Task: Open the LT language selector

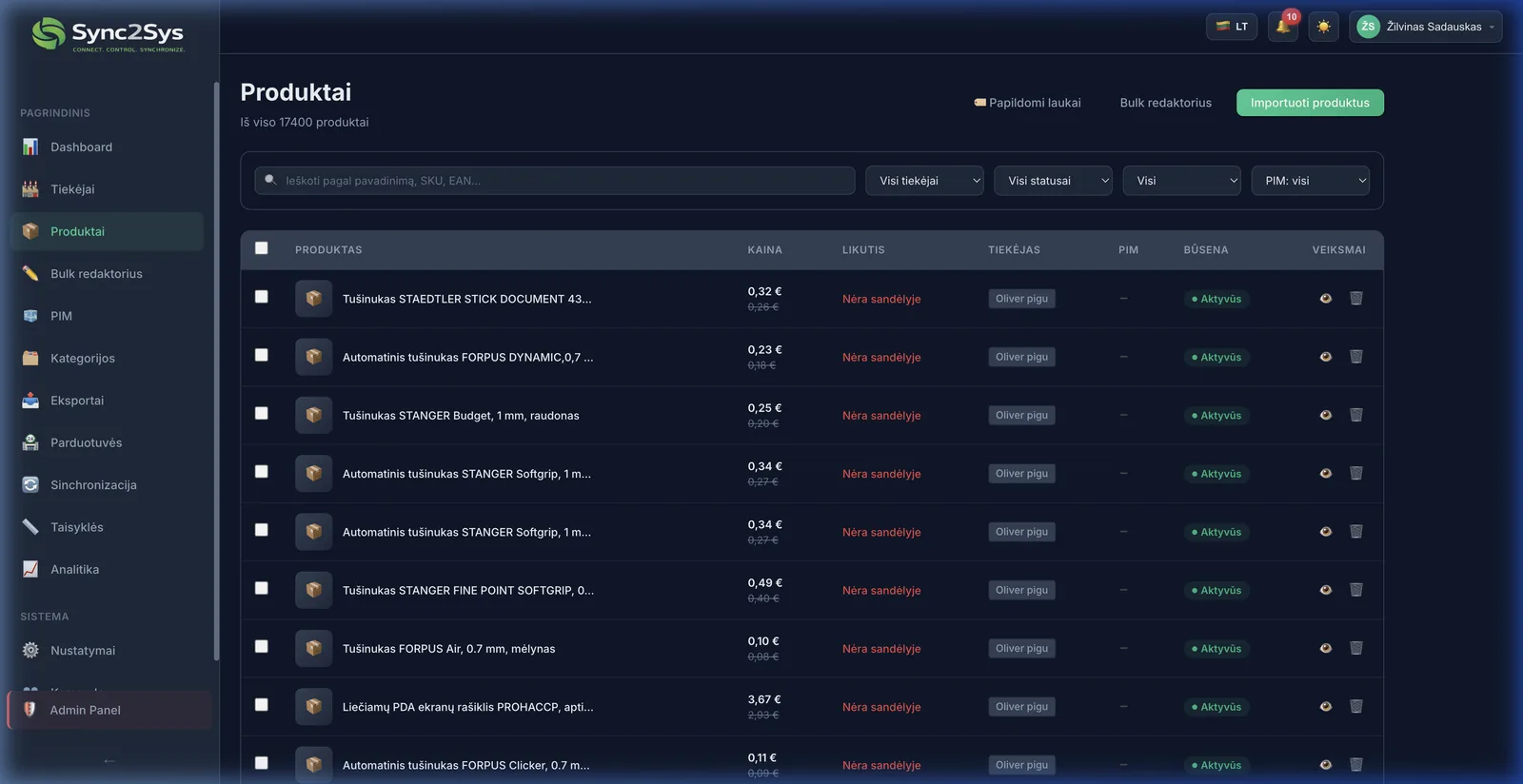Action: [x=1232, y=27]
